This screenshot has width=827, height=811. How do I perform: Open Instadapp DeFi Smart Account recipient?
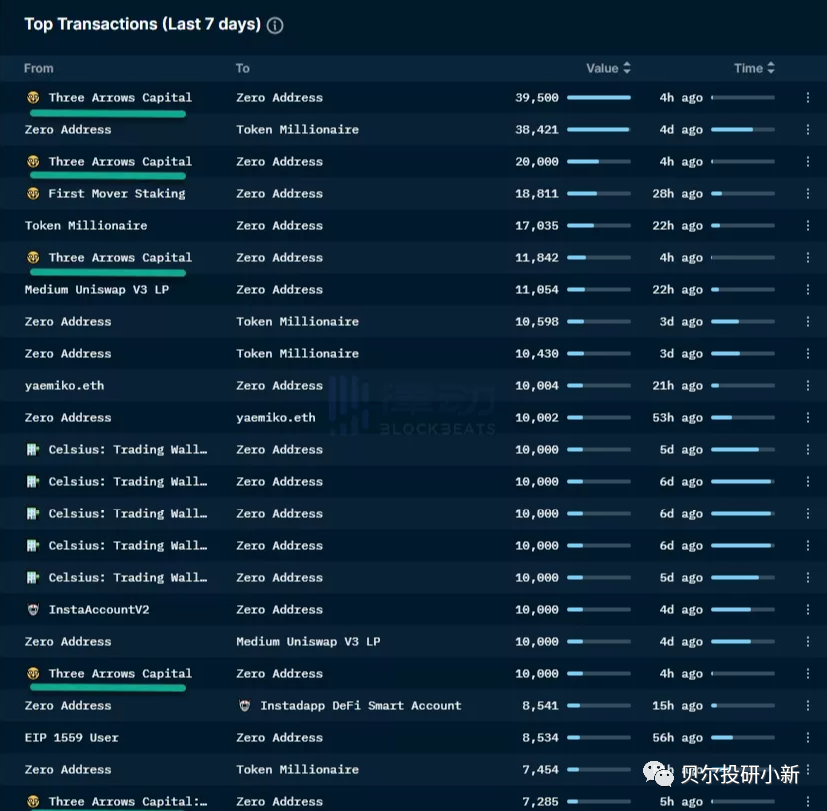[x=361, y=706]
